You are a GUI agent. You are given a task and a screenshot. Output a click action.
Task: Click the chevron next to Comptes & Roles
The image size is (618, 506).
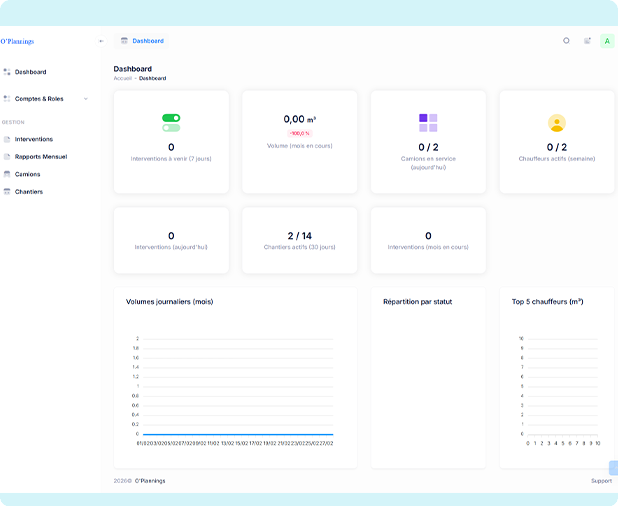[x=86, y=99]
